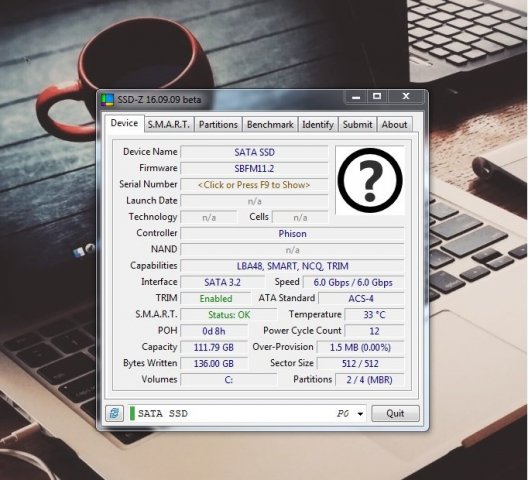528x480 pixels.
Task: Switch to the S.M.A.R.T. tab
Action: click(x=169, y=125)
